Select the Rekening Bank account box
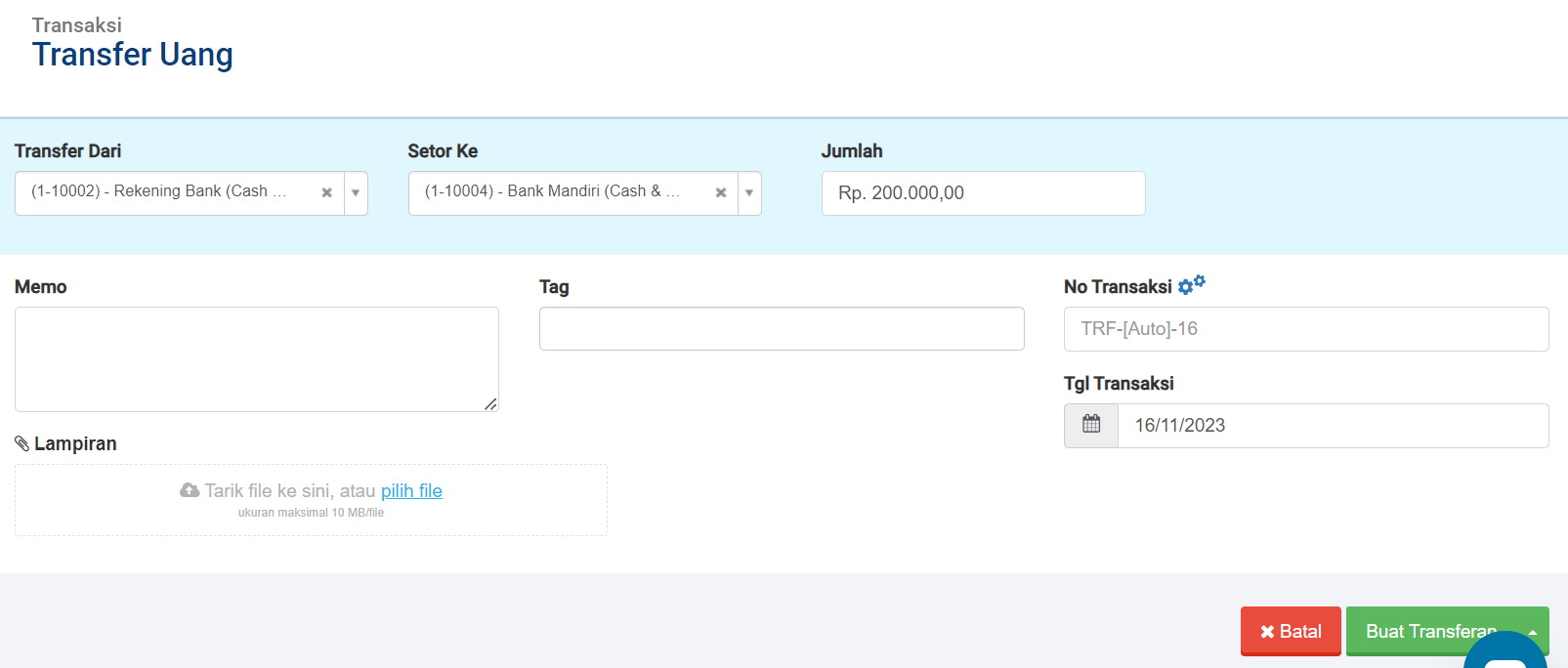Screen dimensions: 1568x668 click(166, 192)
